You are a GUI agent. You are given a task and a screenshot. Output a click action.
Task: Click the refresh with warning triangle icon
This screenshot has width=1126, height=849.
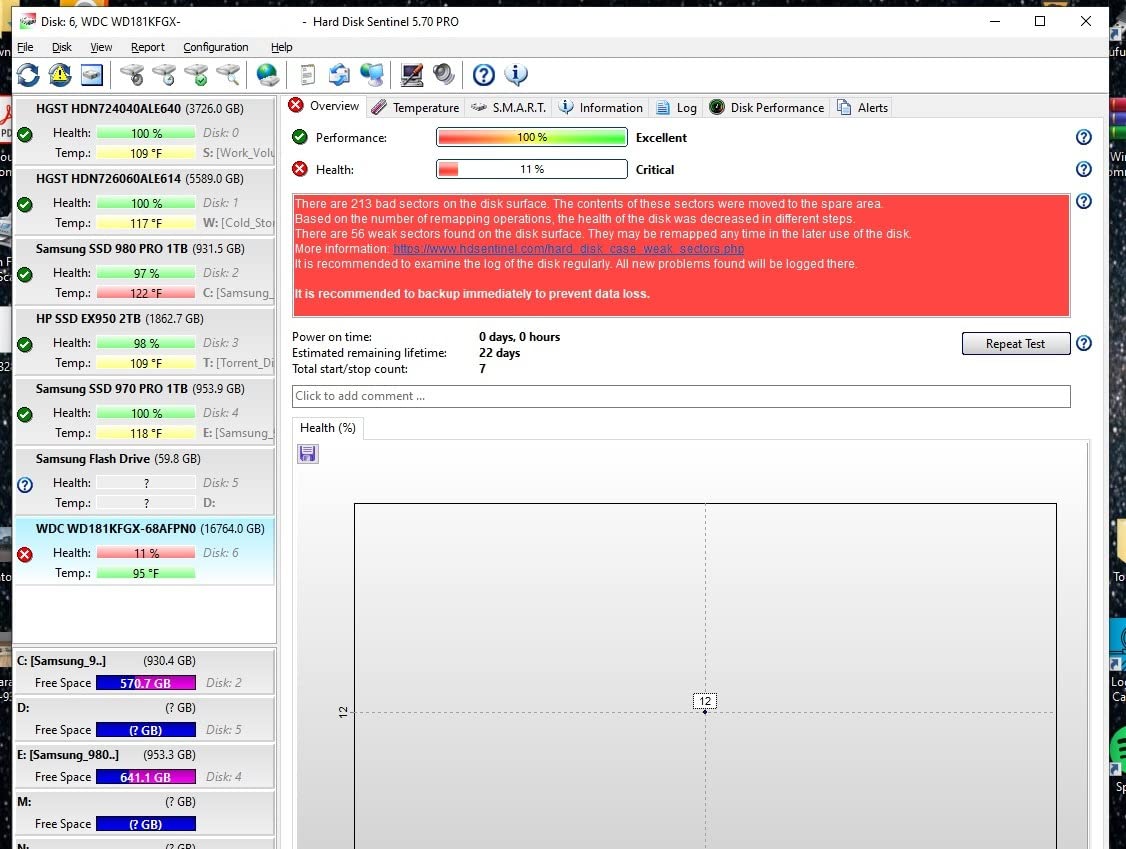pos(60,75)
